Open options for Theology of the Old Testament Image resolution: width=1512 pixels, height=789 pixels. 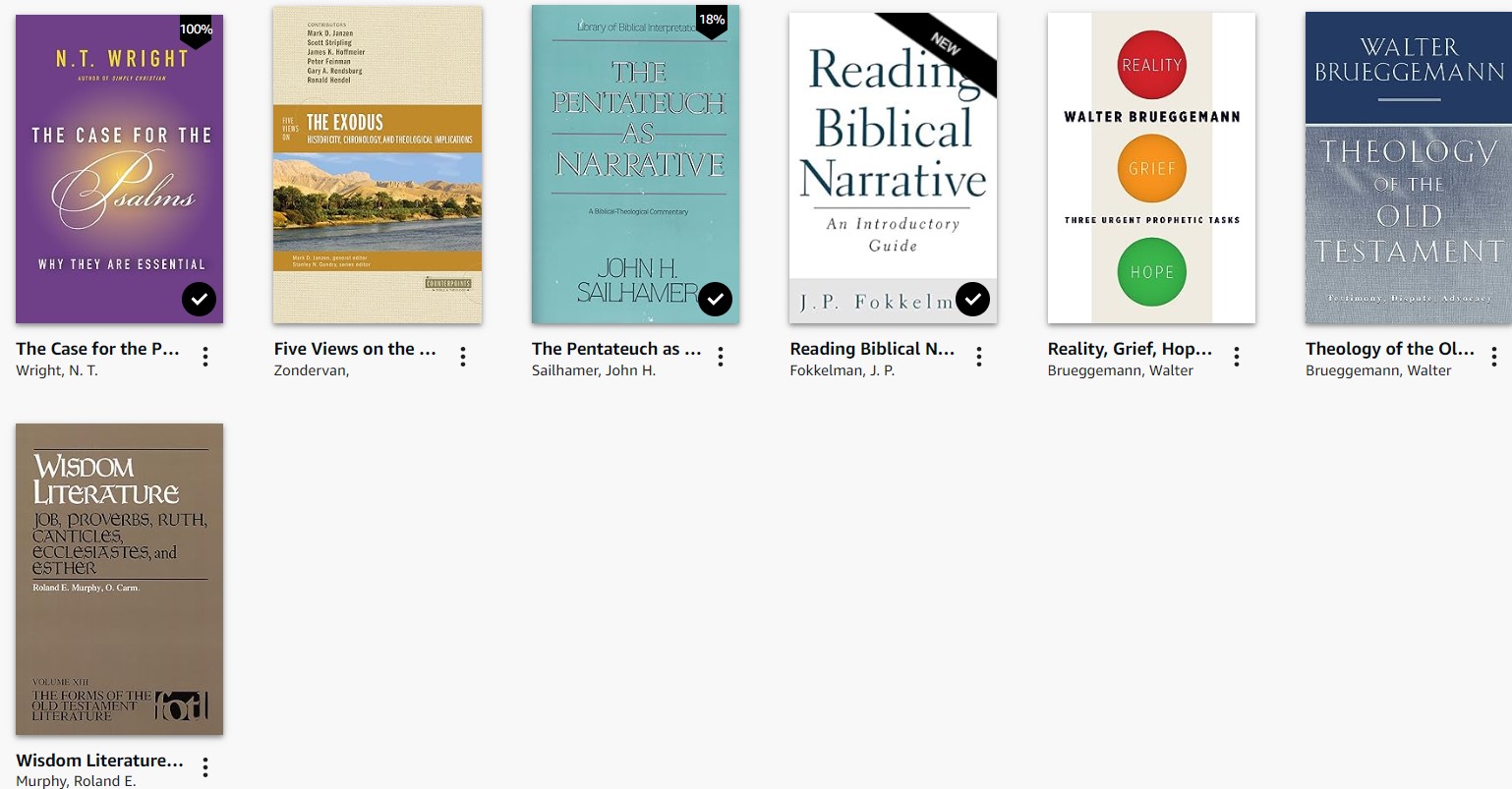pyautogui.click(x=1493, y=358)
